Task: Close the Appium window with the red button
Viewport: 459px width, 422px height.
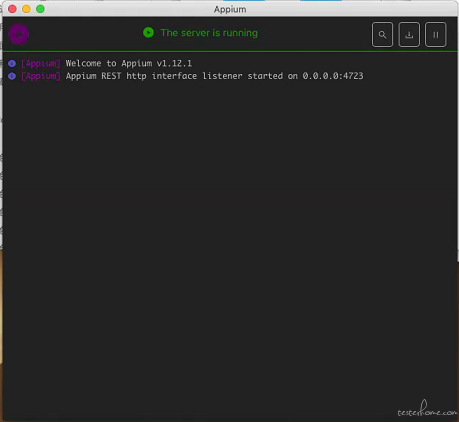Action: [x=12, y=9]
